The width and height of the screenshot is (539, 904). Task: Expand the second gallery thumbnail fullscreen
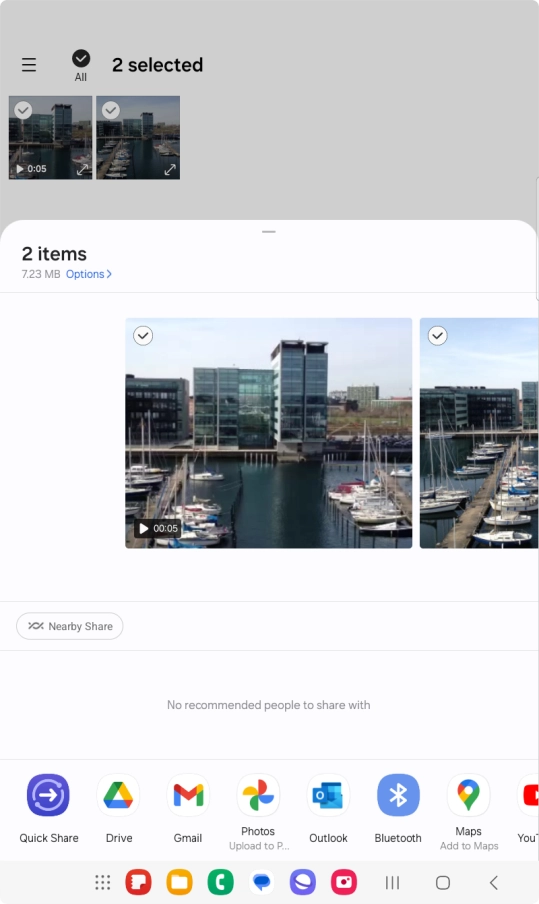click(x=169, y=170)
